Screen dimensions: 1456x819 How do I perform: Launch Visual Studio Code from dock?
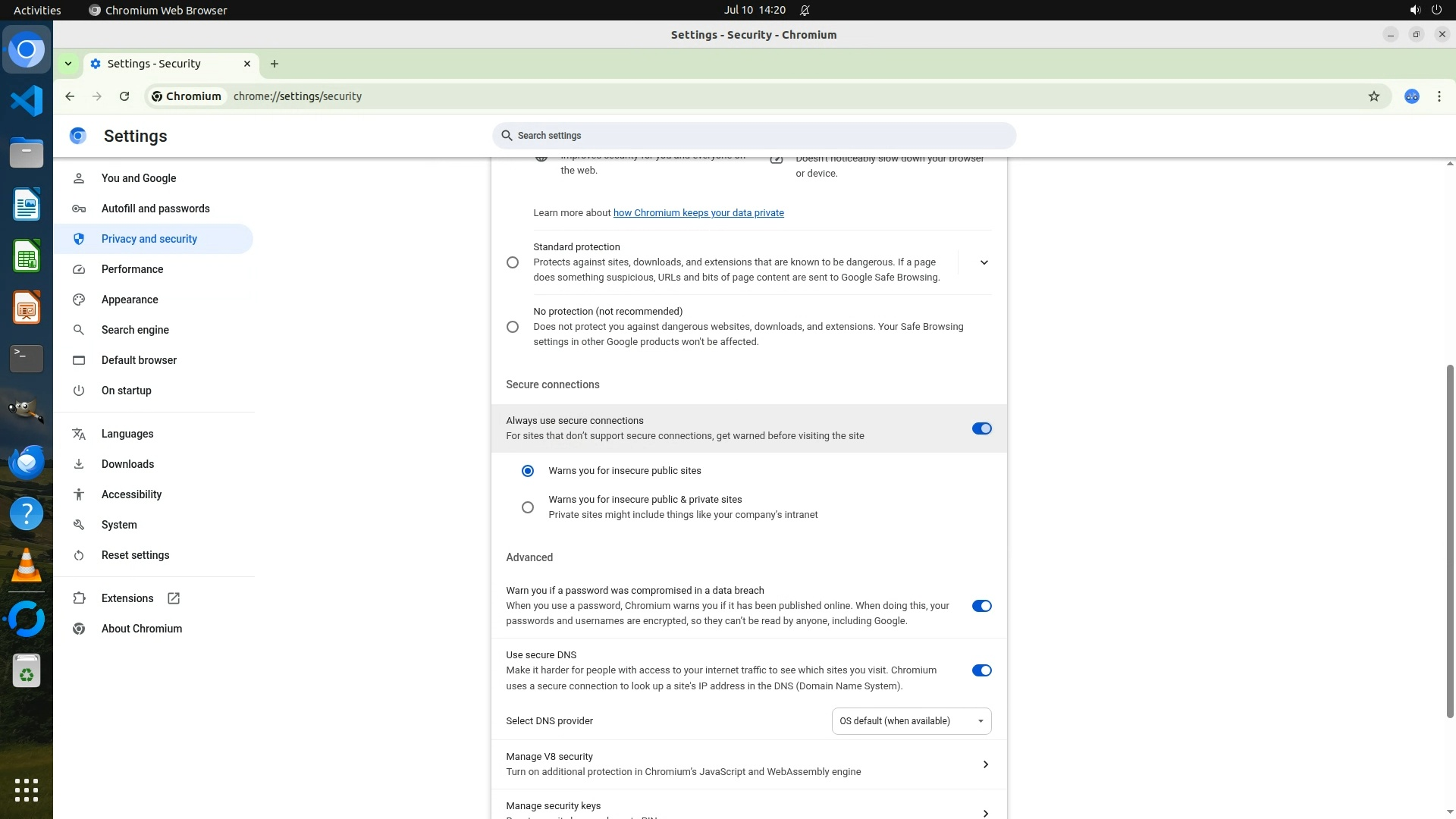[27, 101]
